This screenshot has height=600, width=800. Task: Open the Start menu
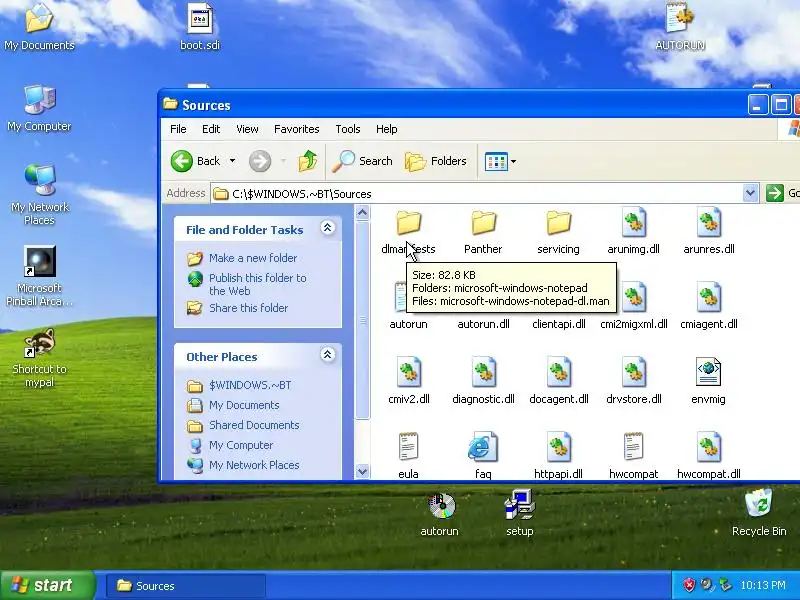coord(47,585)
